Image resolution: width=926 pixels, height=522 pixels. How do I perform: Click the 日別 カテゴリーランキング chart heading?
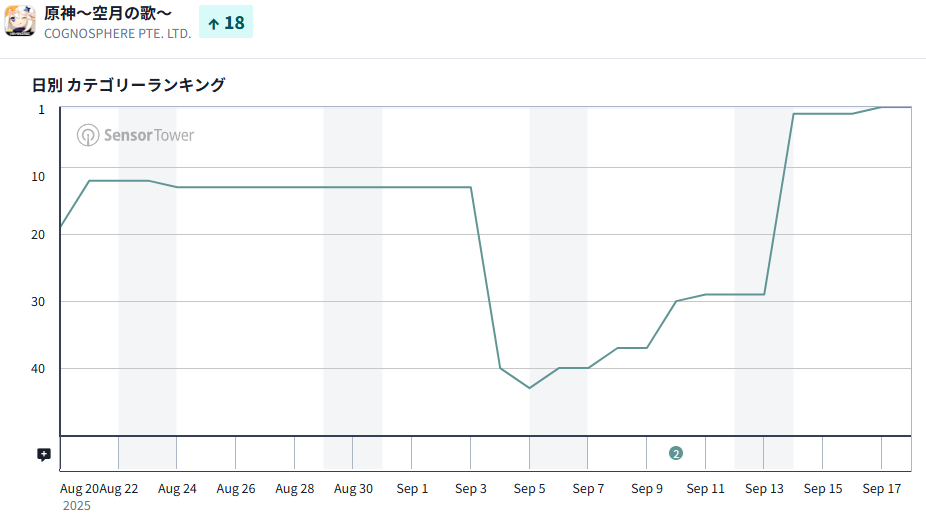128,85
